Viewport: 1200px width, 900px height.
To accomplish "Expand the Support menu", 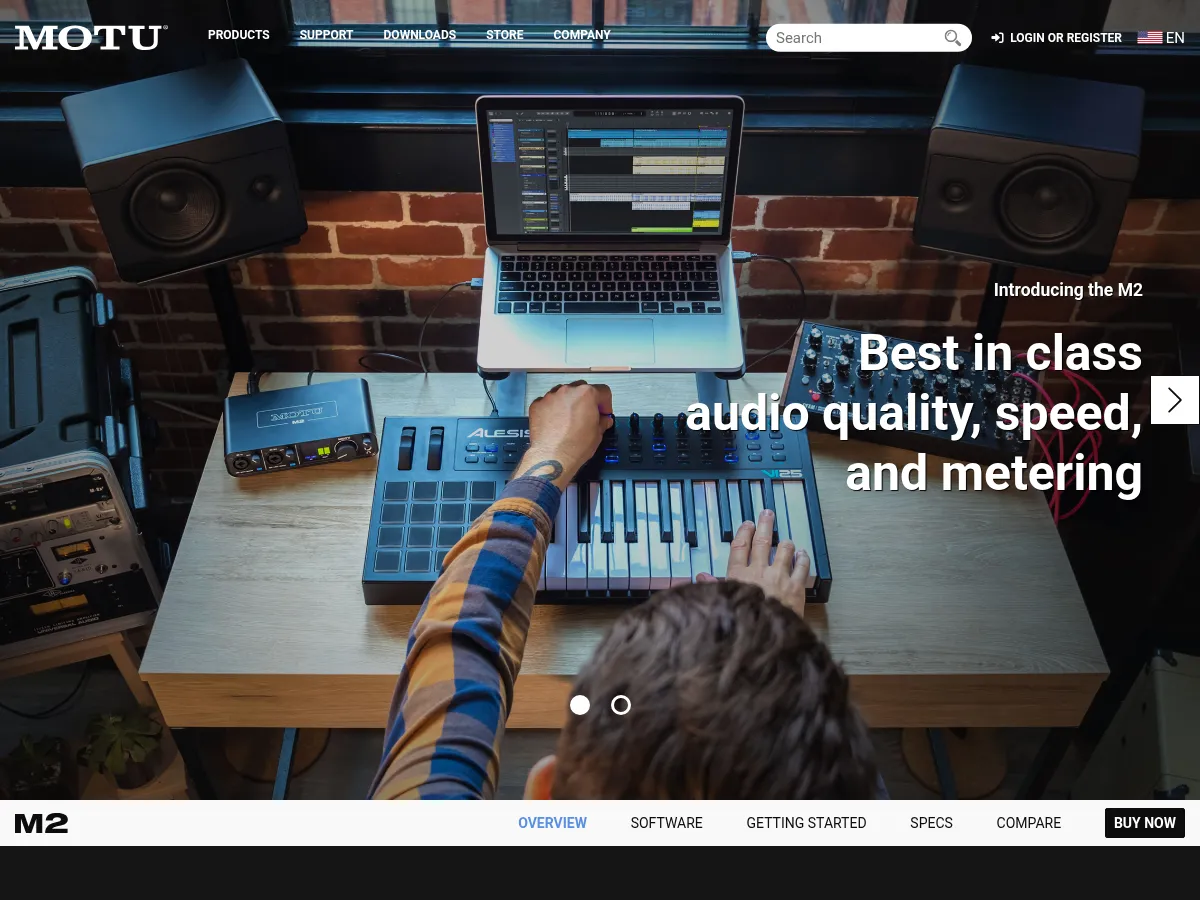I will tap(326, 35).
